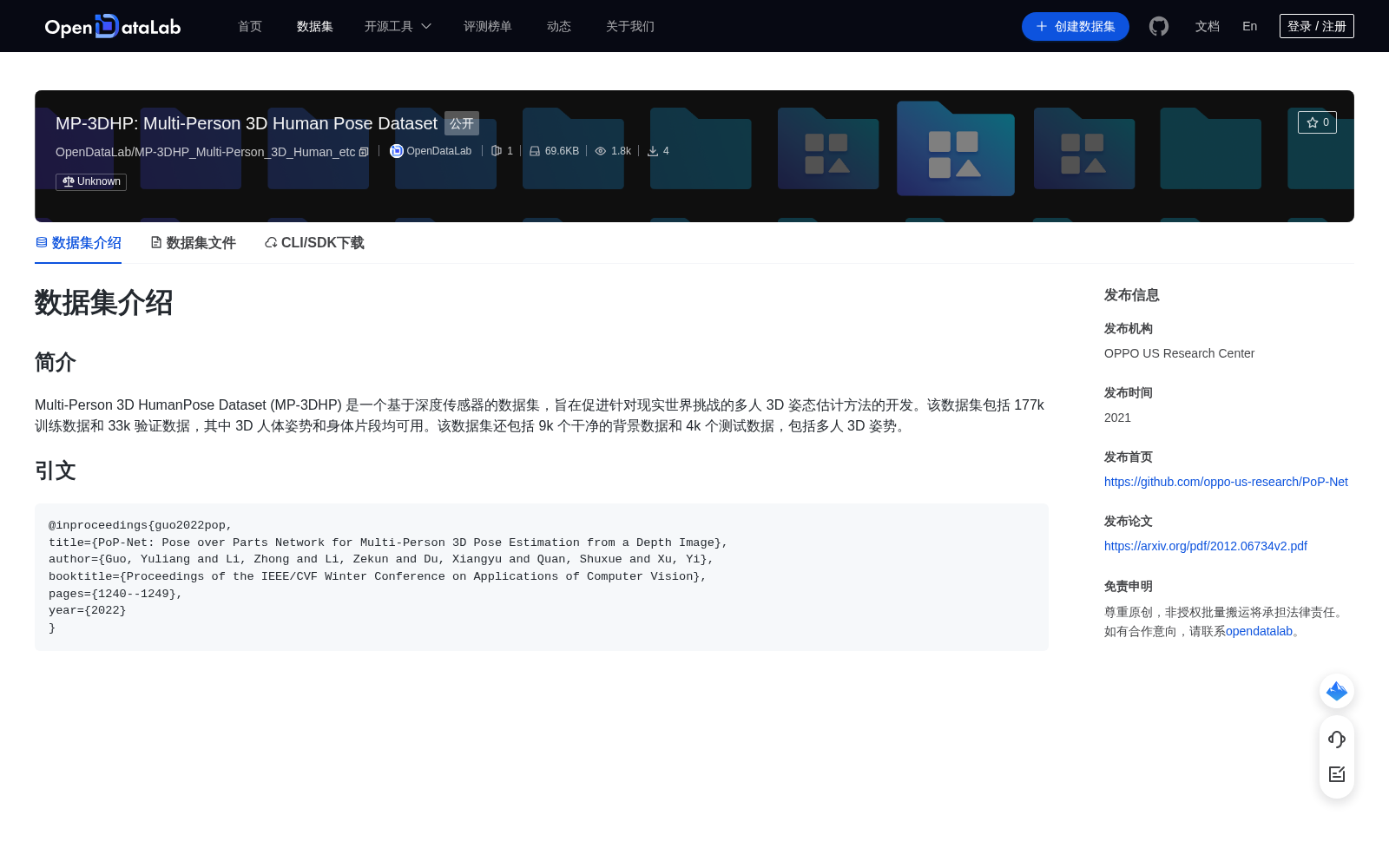Open 文档 link in header

(1208, 26)
